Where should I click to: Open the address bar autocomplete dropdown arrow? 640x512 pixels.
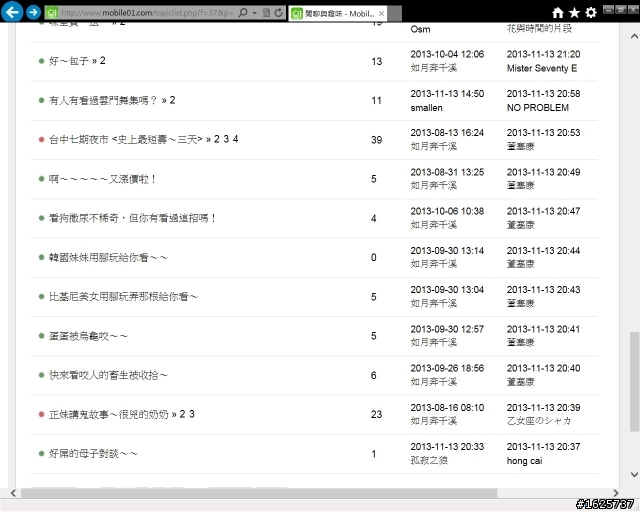255,13
